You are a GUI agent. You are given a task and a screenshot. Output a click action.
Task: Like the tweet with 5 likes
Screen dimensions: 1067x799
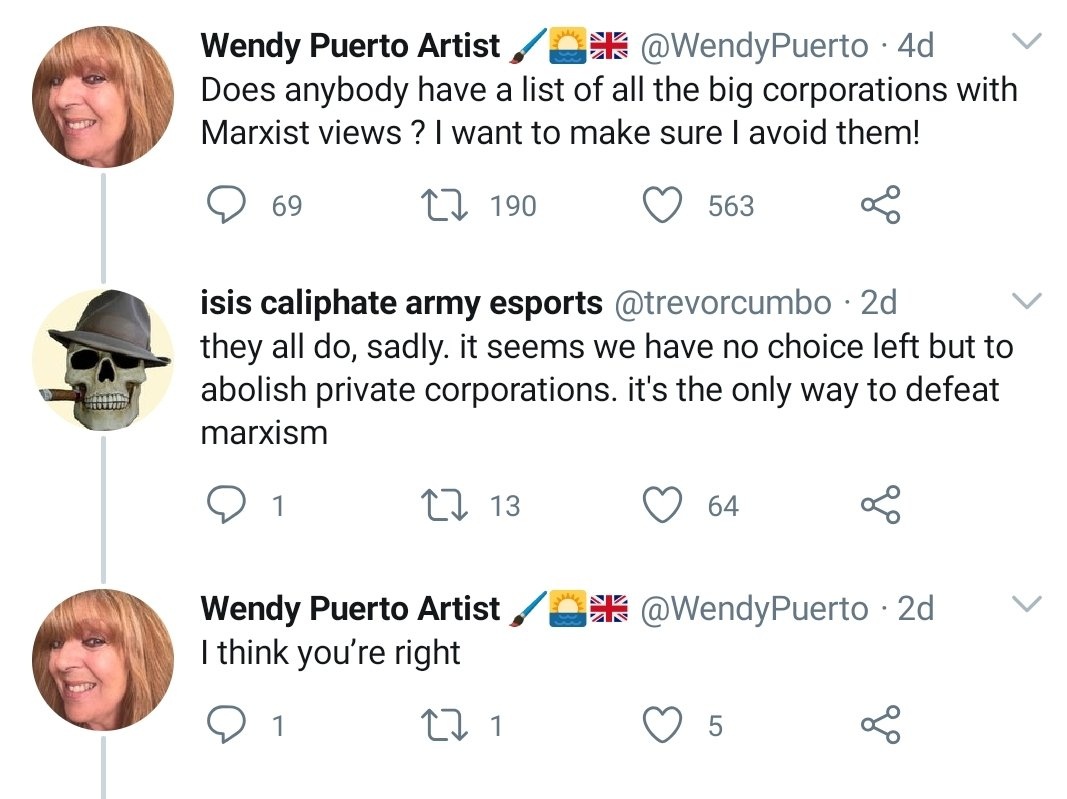661,725
